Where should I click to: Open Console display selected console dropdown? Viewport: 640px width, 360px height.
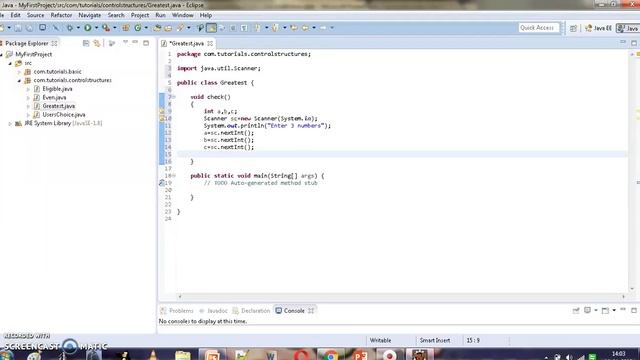pos(596,311)
